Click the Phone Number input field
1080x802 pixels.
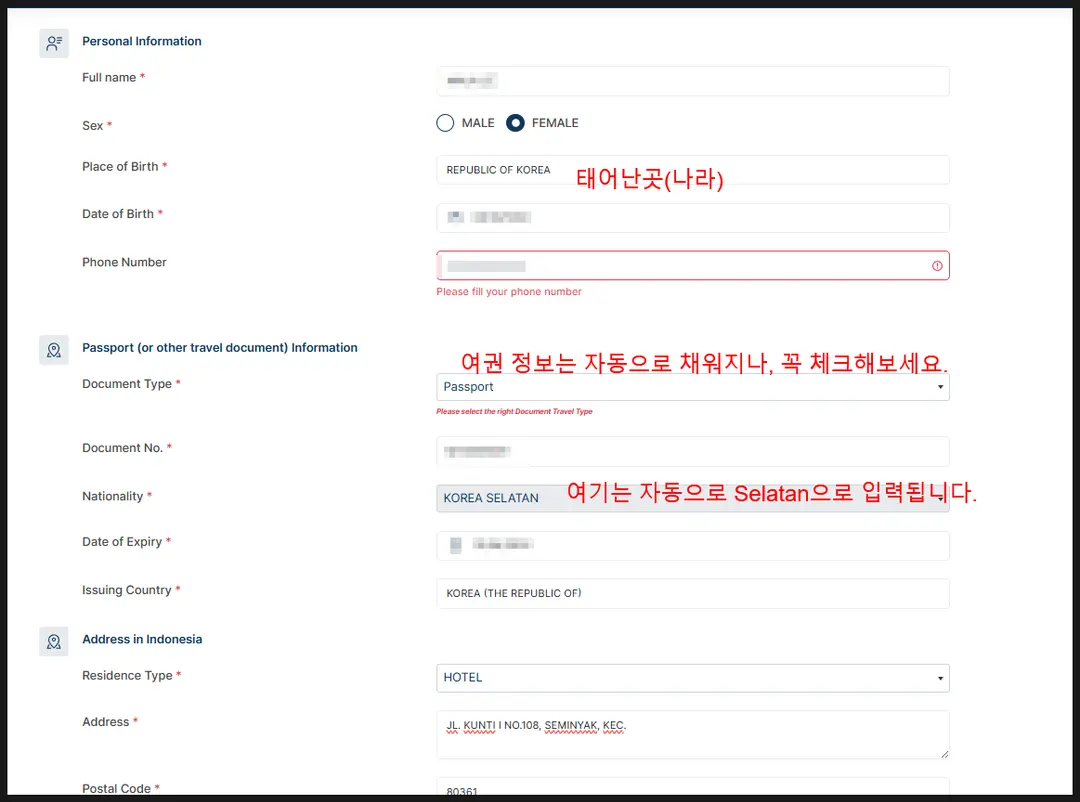point(692,266)
